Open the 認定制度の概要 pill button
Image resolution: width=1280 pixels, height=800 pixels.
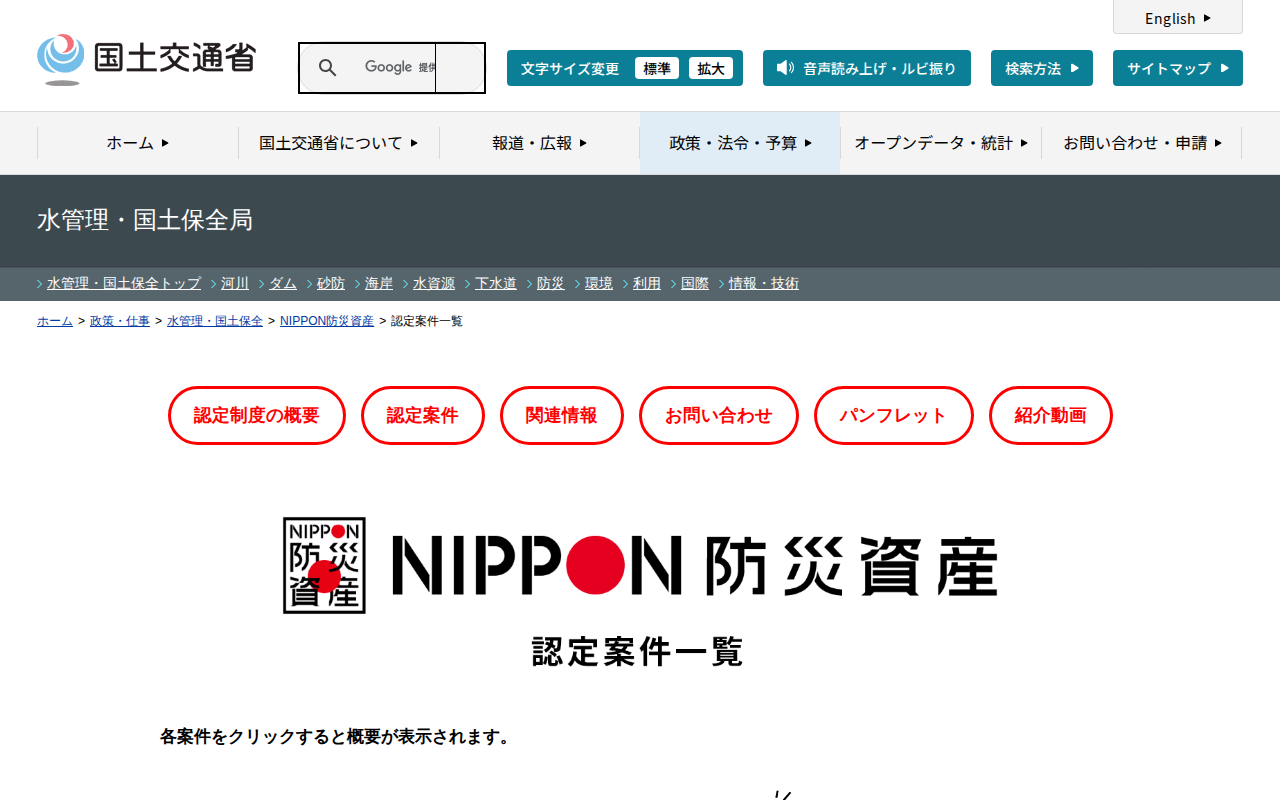(x=257, y=415)
